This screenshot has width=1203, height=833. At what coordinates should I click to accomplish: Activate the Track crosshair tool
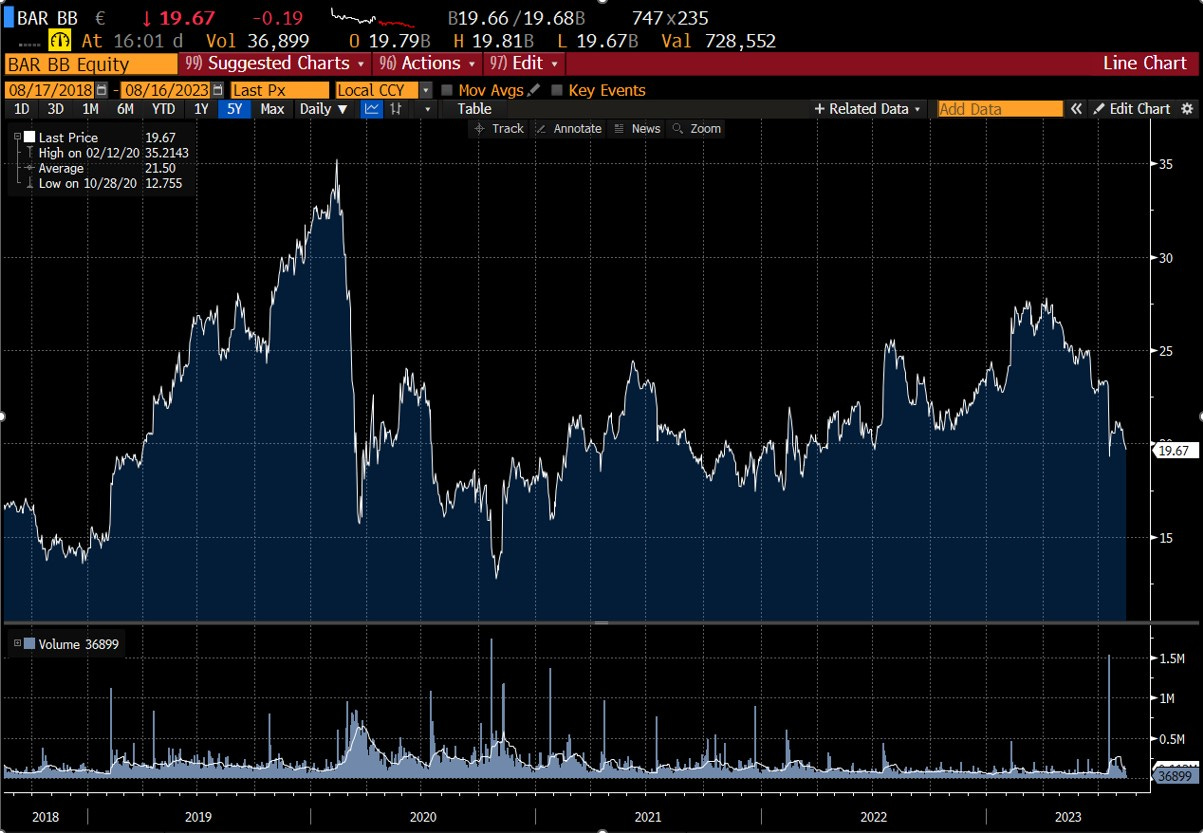pos(498,128)
